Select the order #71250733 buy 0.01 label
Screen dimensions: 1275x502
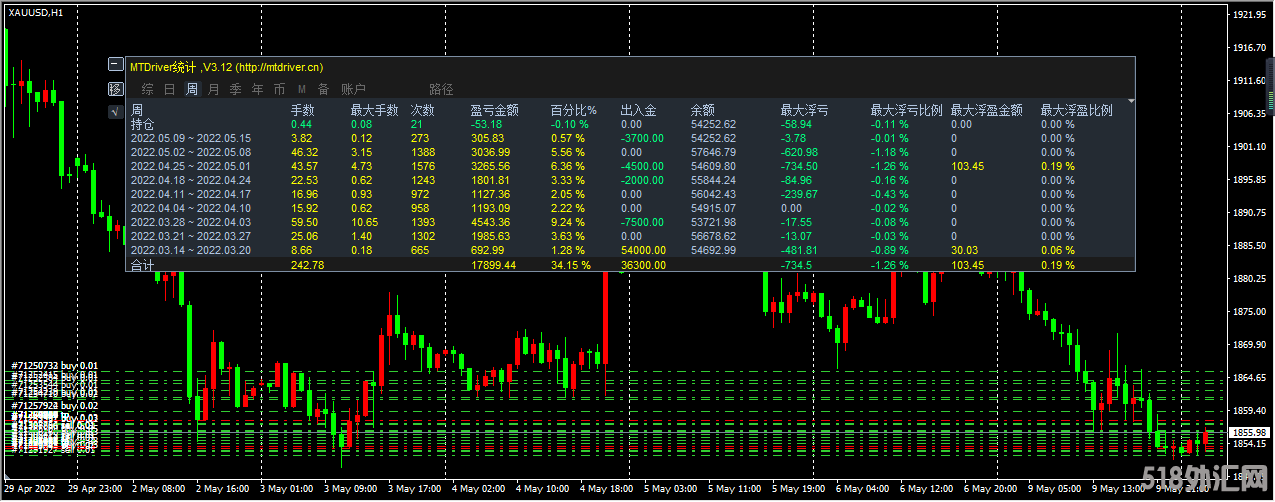click(55, 367)
